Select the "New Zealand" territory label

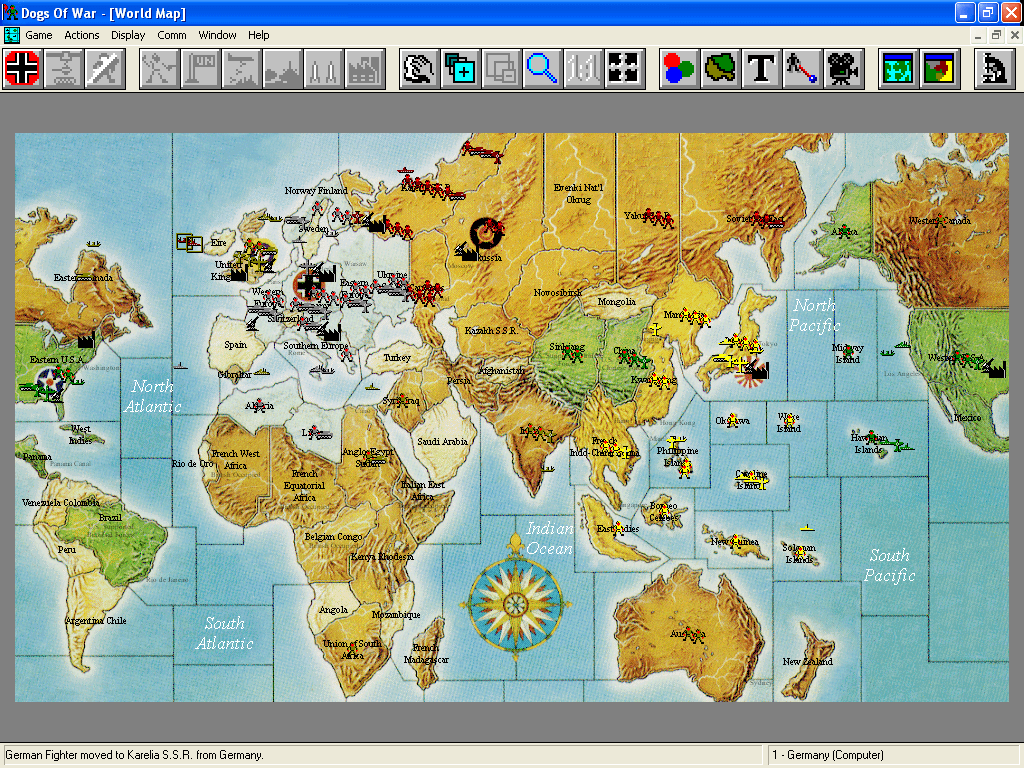808,662
